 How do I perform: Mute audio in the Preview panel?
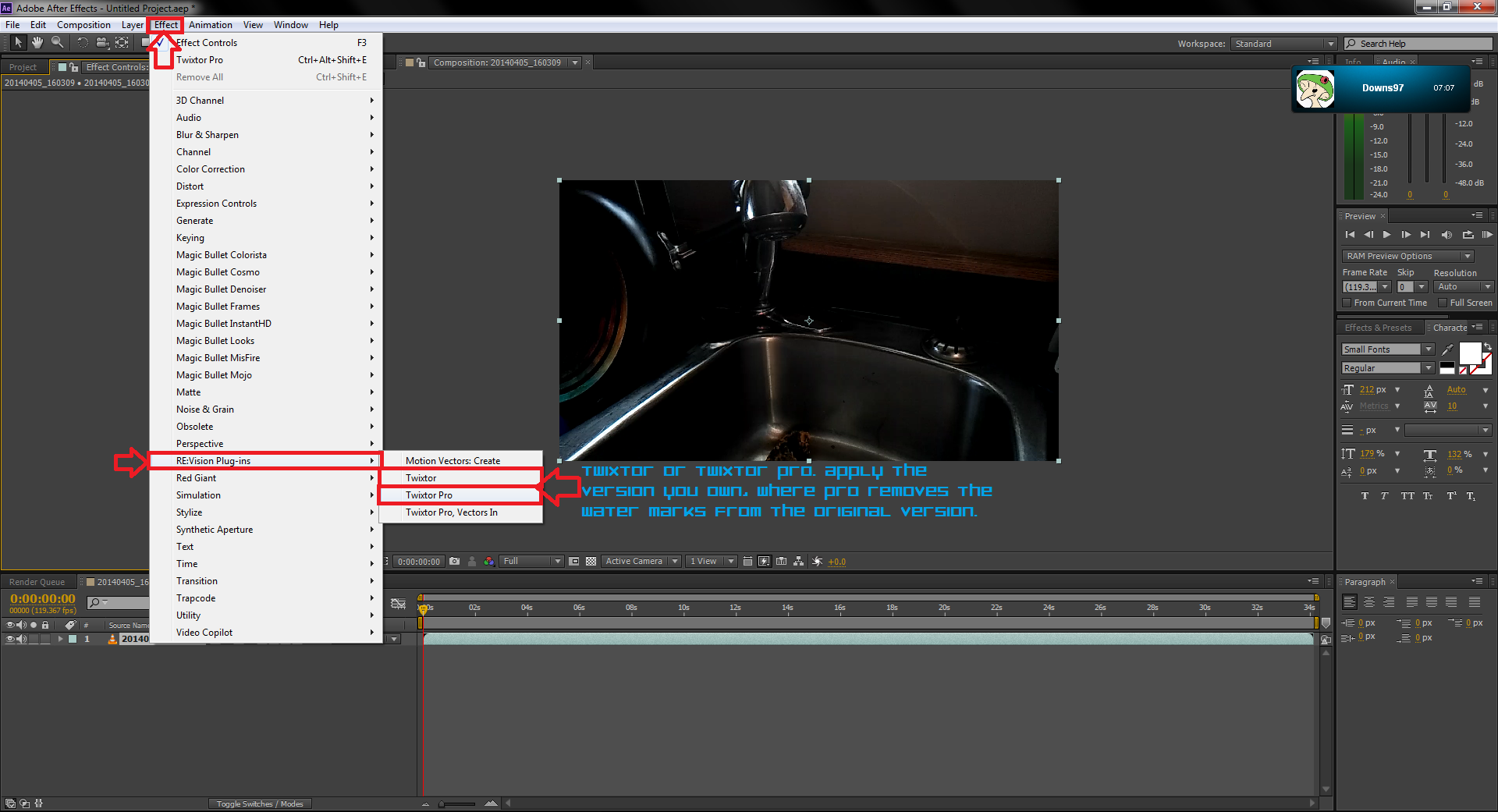[1447, 235]
